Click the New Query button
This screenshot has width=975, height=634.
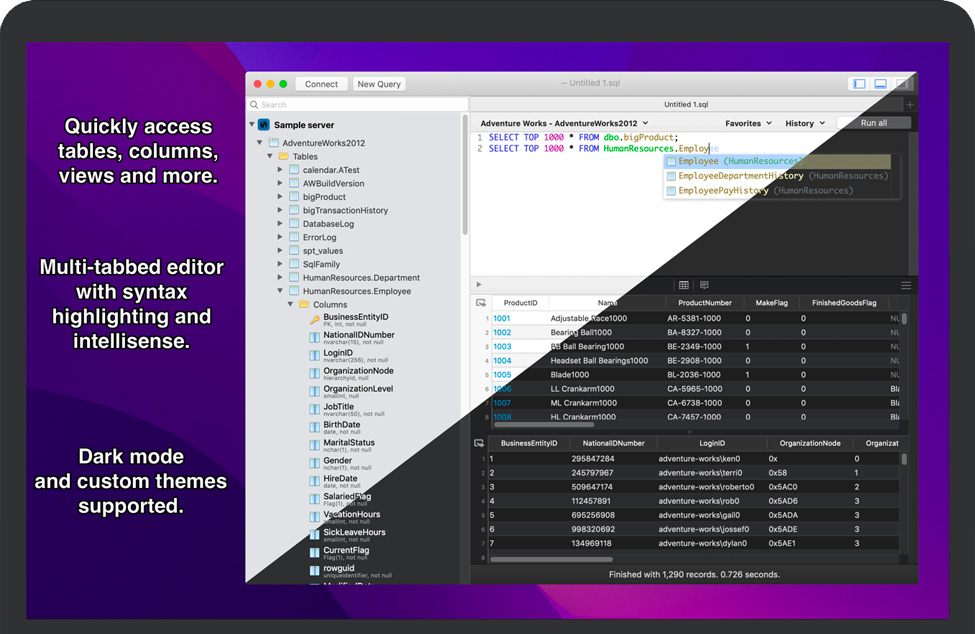[x=379, y=84]
